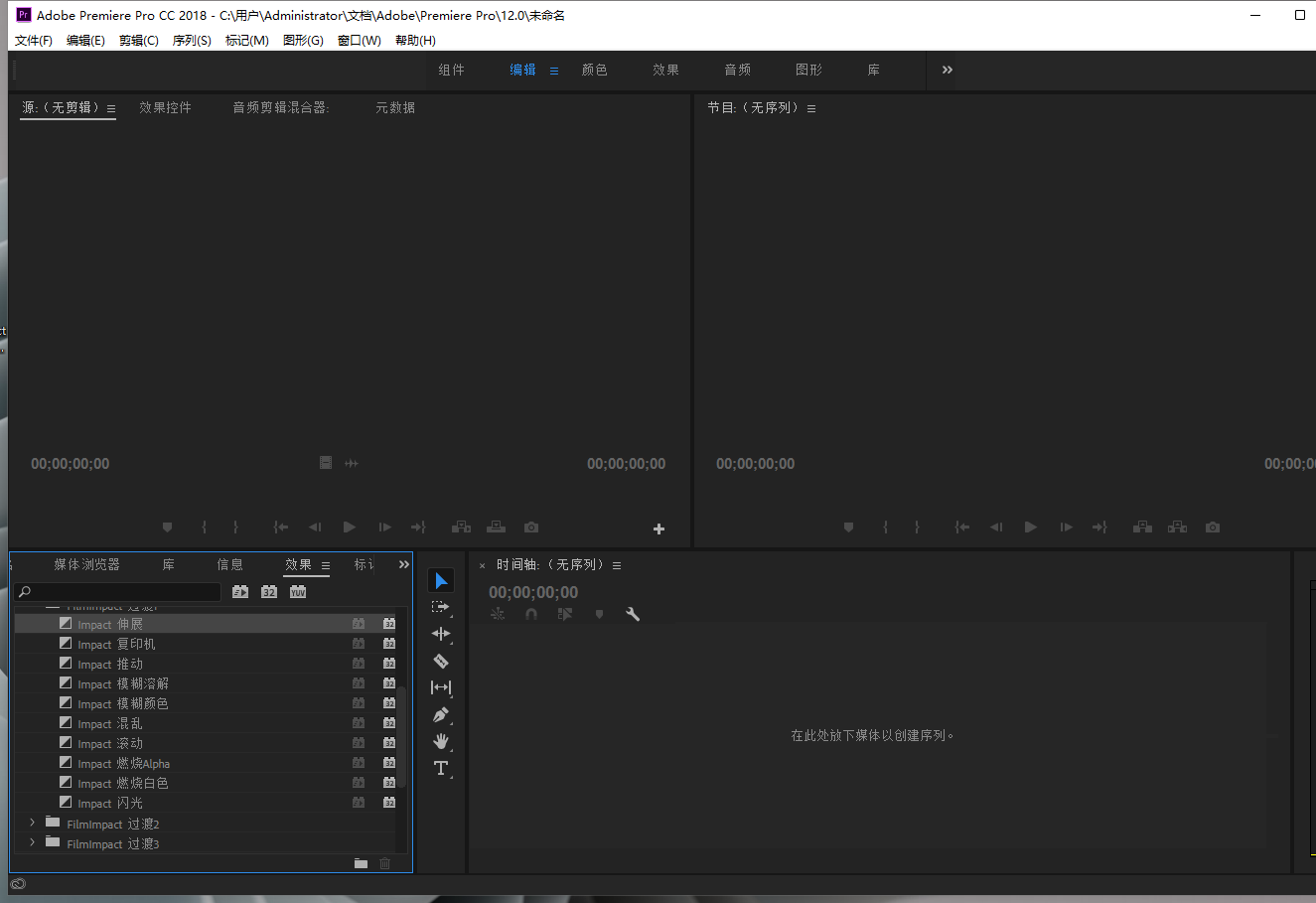This screenshot has width=1316, height=903.
Task: Toggle 32-bit Color effects filter
Action: coord(269,591)
